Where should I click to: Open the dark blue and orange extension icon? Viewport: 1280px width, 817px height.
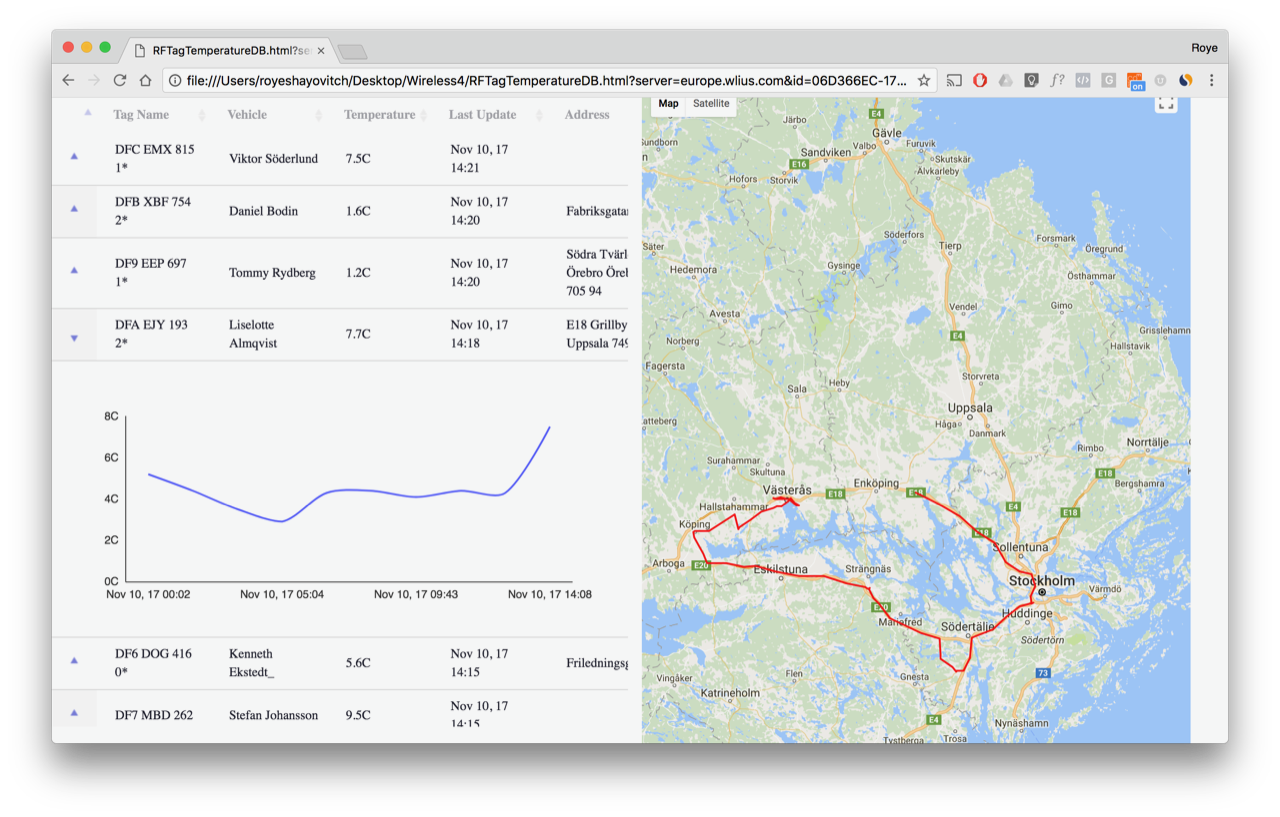point(1185,80)
